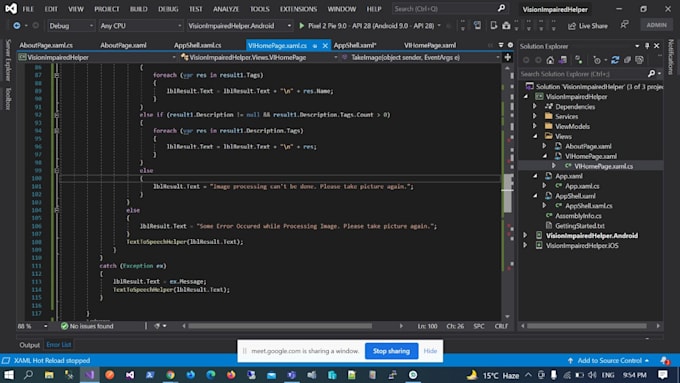Expand the Services folder
Screen dimensions: 680x383
coord(535,116)
